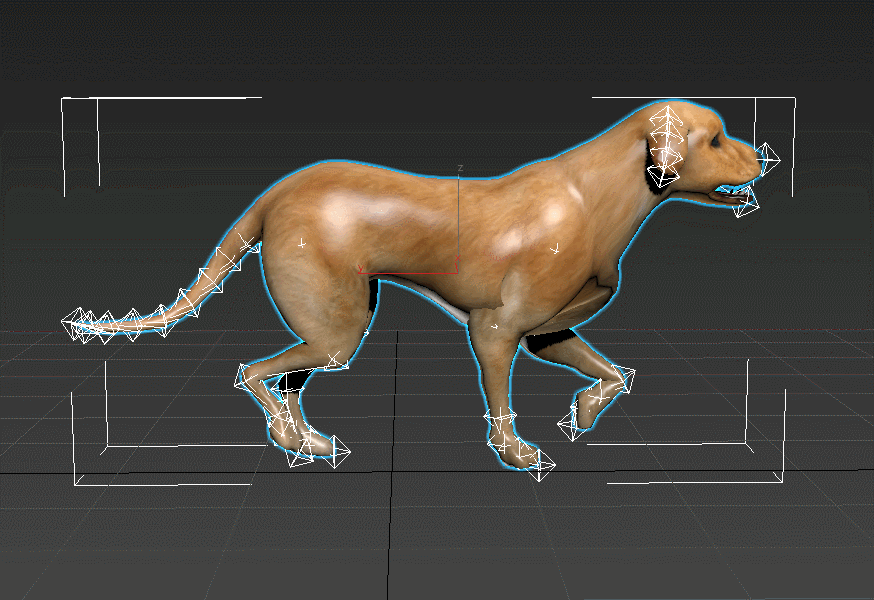
Task: Click the dog's eye on the mesh
Action: pyautogui.click(x=715, y=141)
